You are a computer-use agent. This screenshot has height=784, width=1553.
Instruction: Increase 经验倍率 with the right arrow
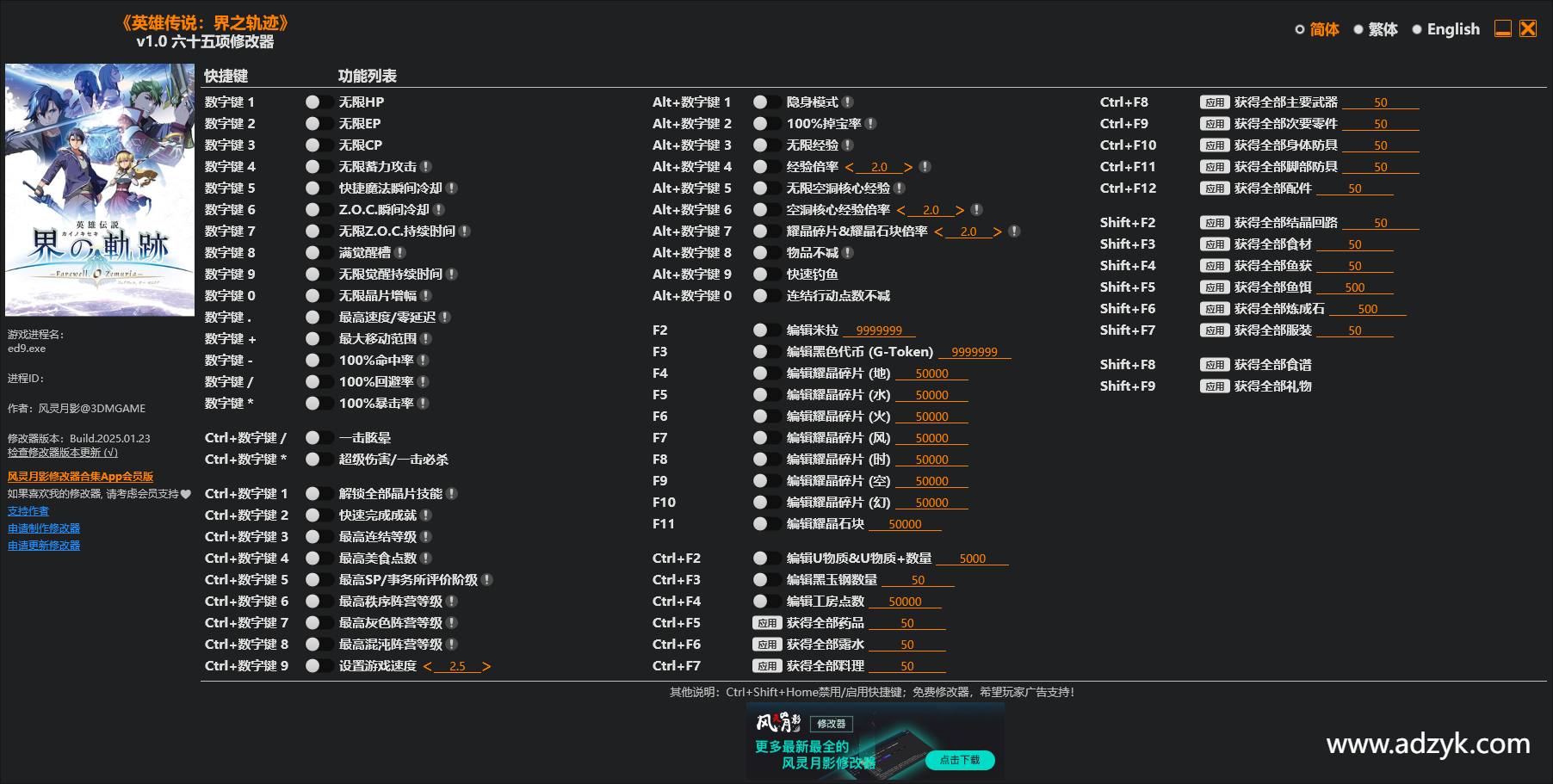[908, 167]
